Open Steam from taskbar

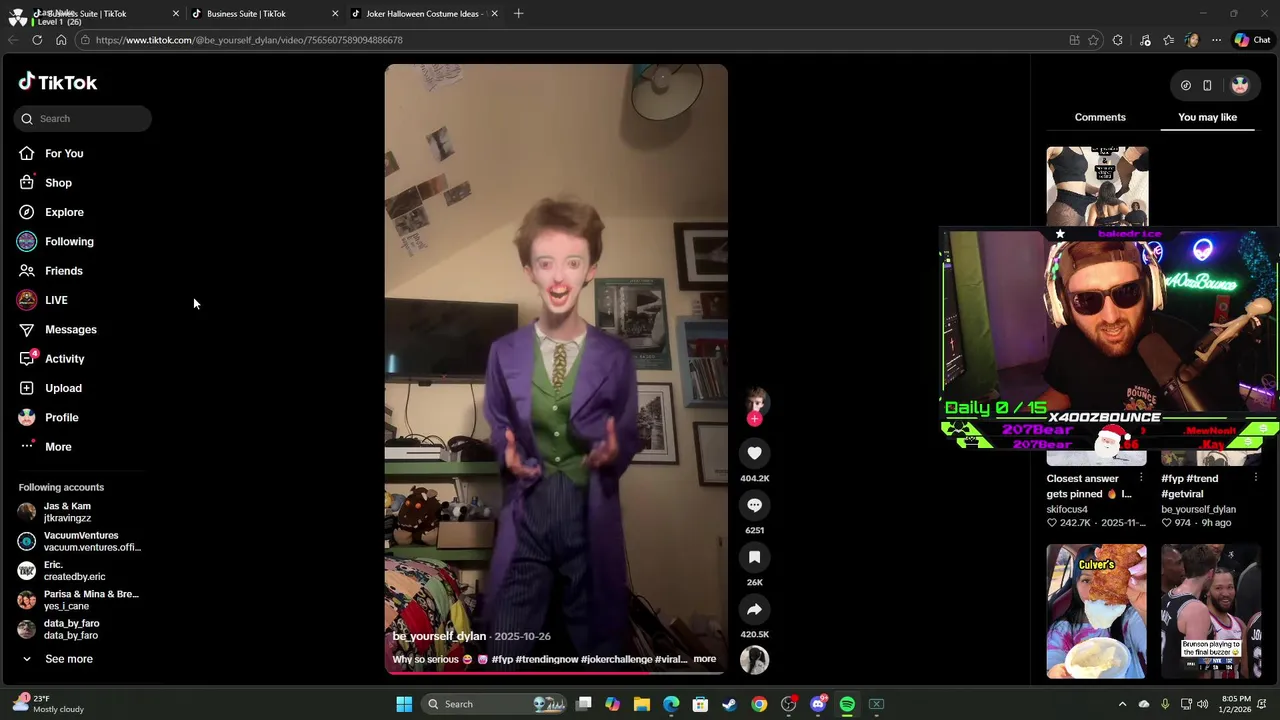point(729,704)
